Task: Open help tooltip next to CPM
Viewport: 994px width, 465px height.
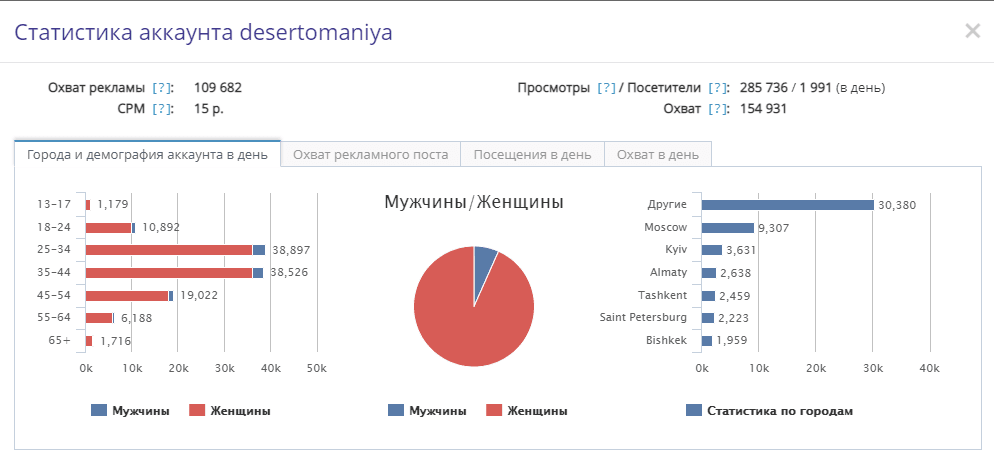Action: (x=162, y=109)
